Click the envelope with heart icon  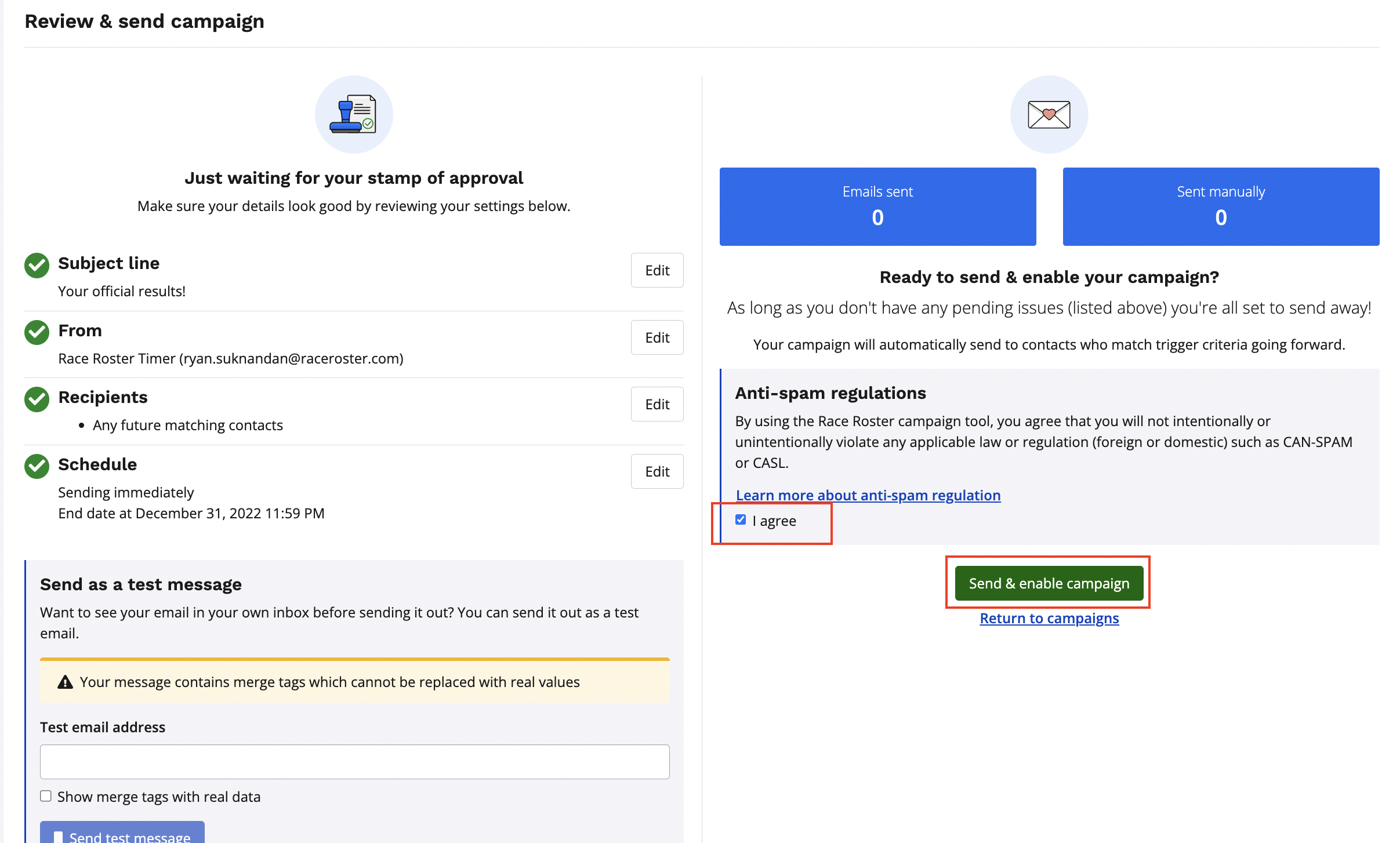1049,114
